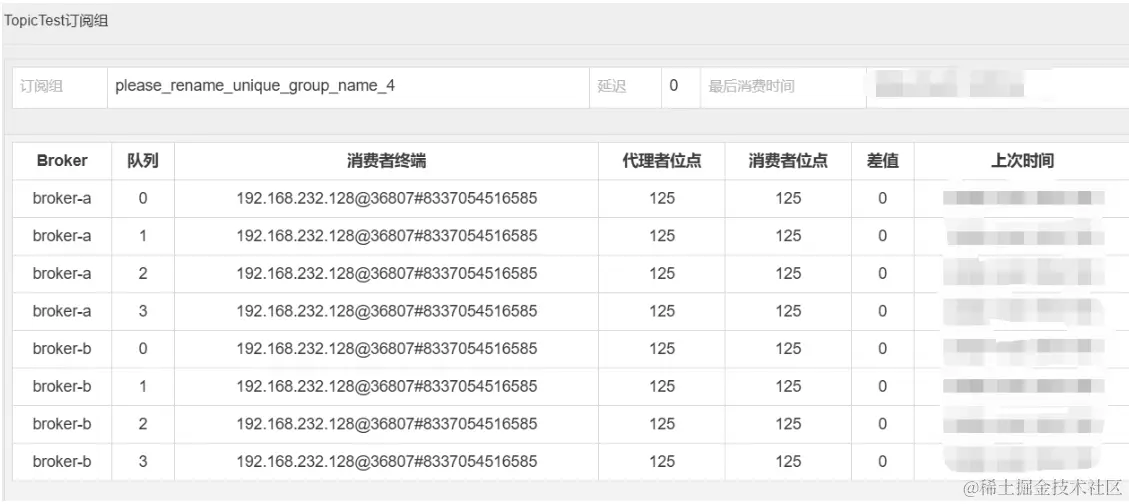Click consumer terminal for broker-b queue 3
The image size is (1129, 504).
pyautogui.click(x=387, y=461)
